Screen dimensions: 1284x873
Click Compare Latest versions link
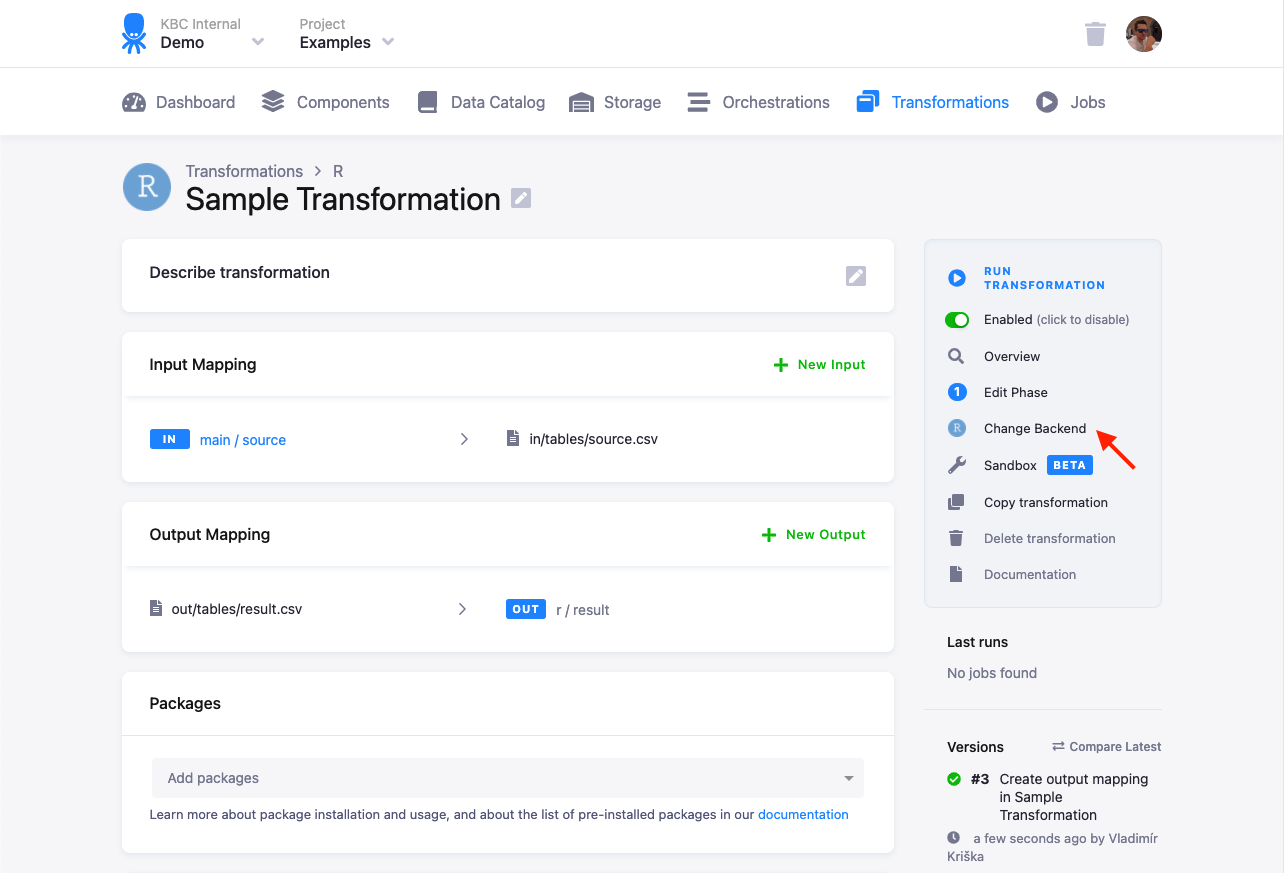tap(1107, 747)
